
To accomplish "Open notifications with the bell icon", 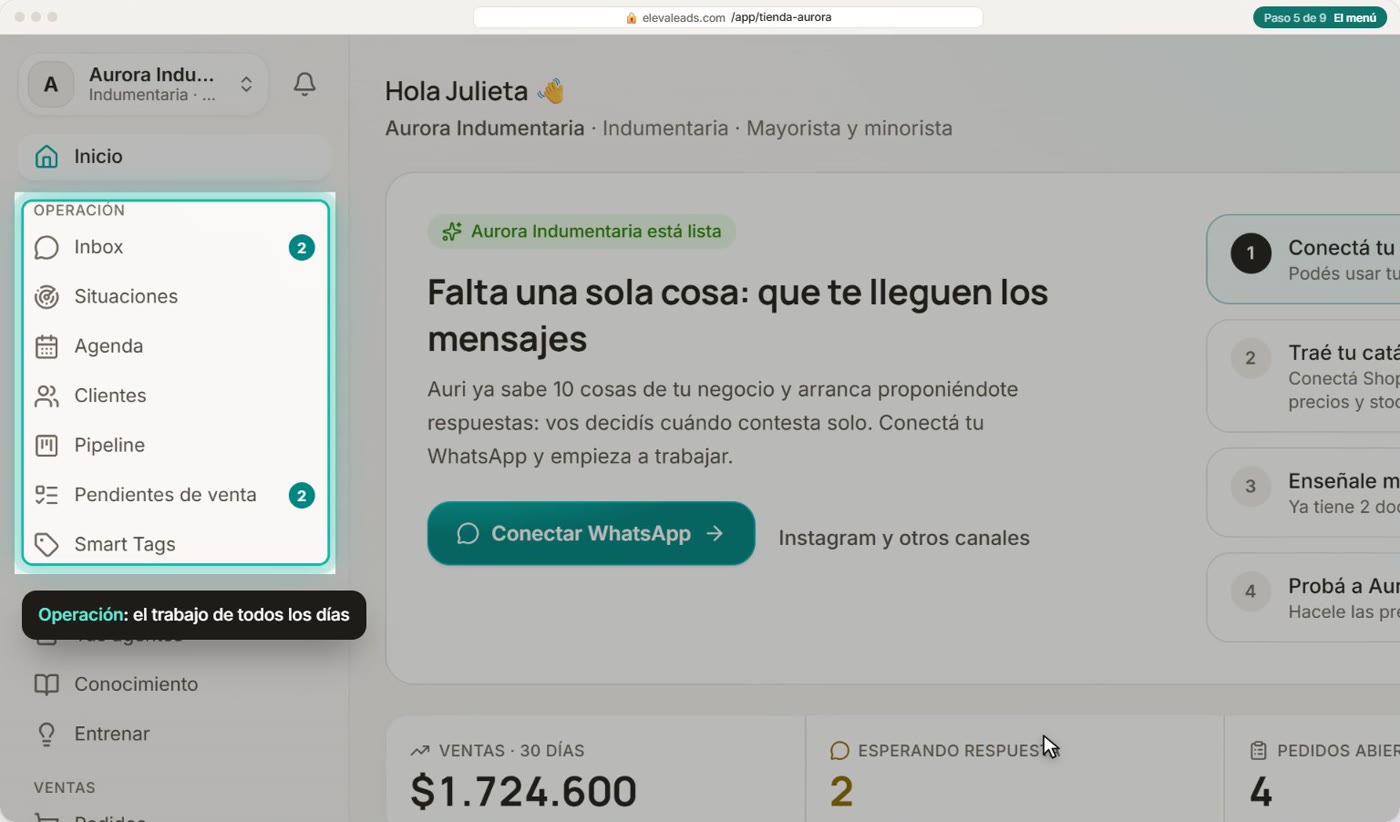I will [x=305, y=84].
